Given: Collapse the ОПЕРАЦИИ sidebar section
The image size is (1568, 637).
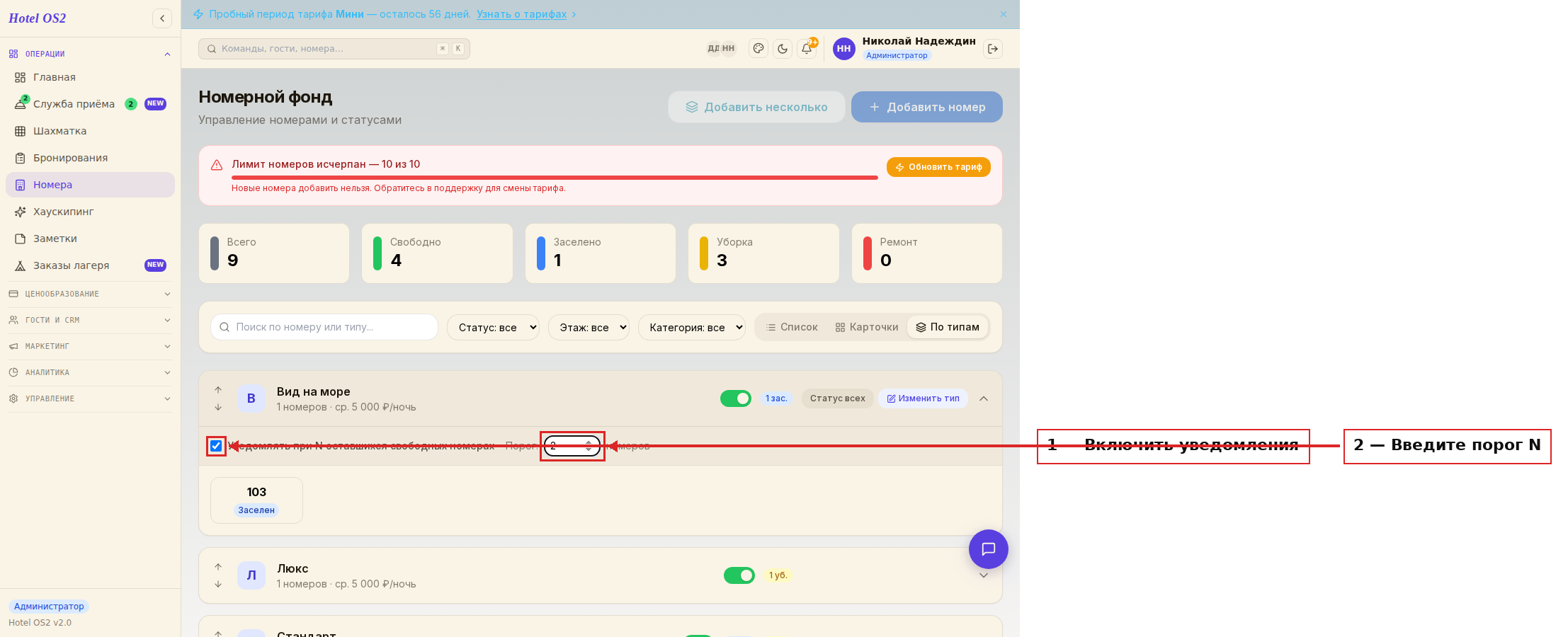Looking at the screenshot, I should pyautogui.click(x=90, y=54).
